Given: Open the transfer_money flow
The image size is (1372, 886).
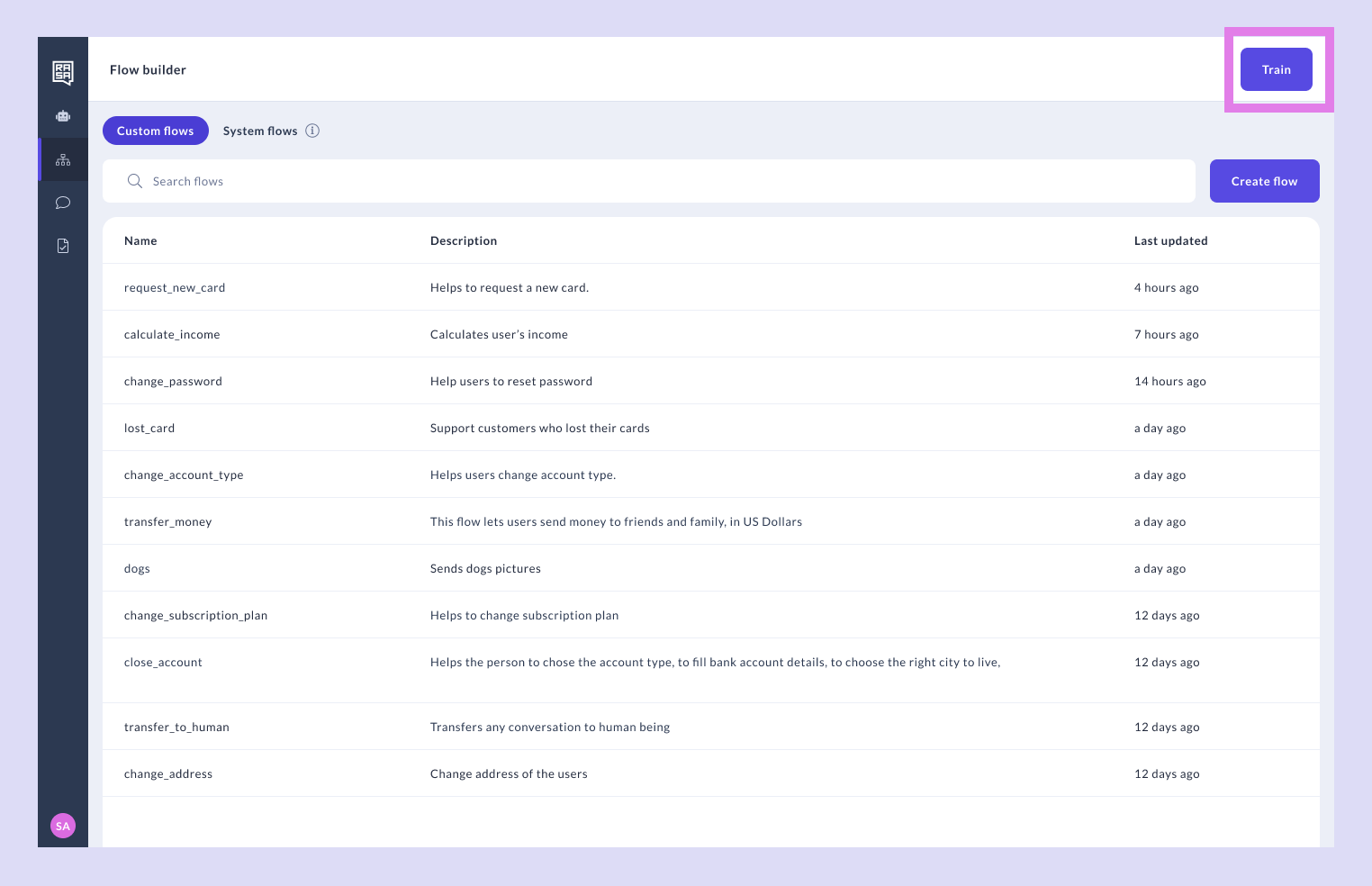Looking at the screenshot, I should [168, 522].
